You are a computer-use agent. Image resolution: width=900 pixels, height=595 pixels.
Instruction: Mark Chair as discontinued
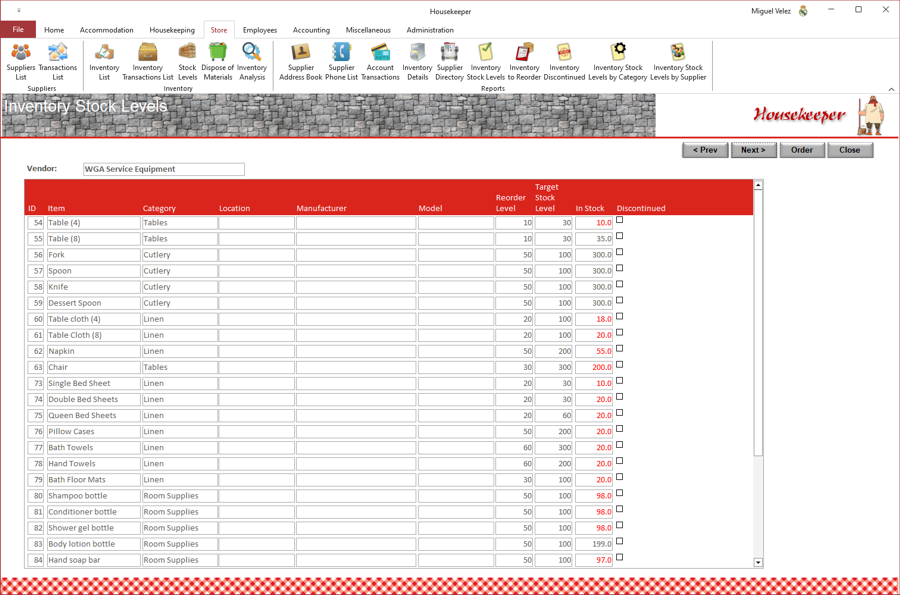point(619,364)
